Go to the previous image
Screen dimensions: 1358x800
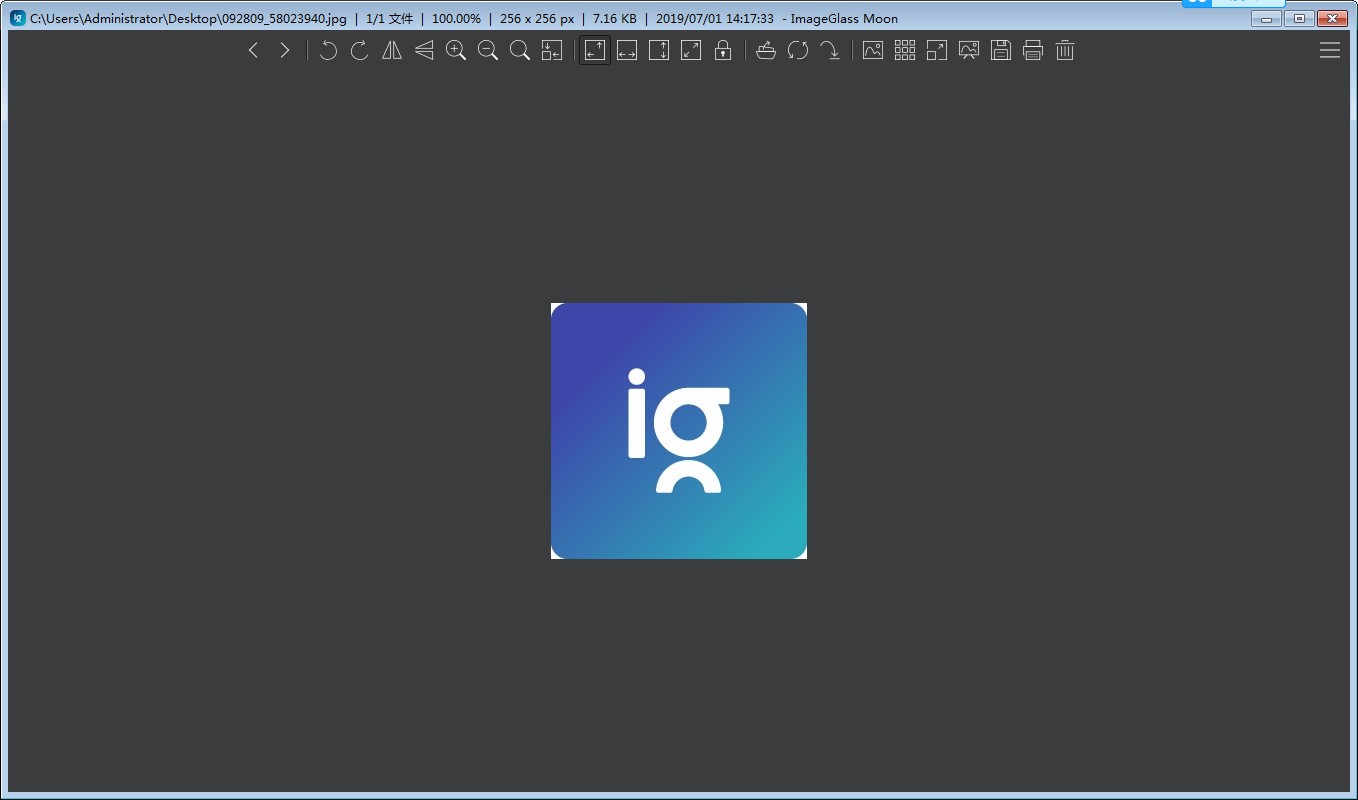pyautogui.click(x=253, y=50)
